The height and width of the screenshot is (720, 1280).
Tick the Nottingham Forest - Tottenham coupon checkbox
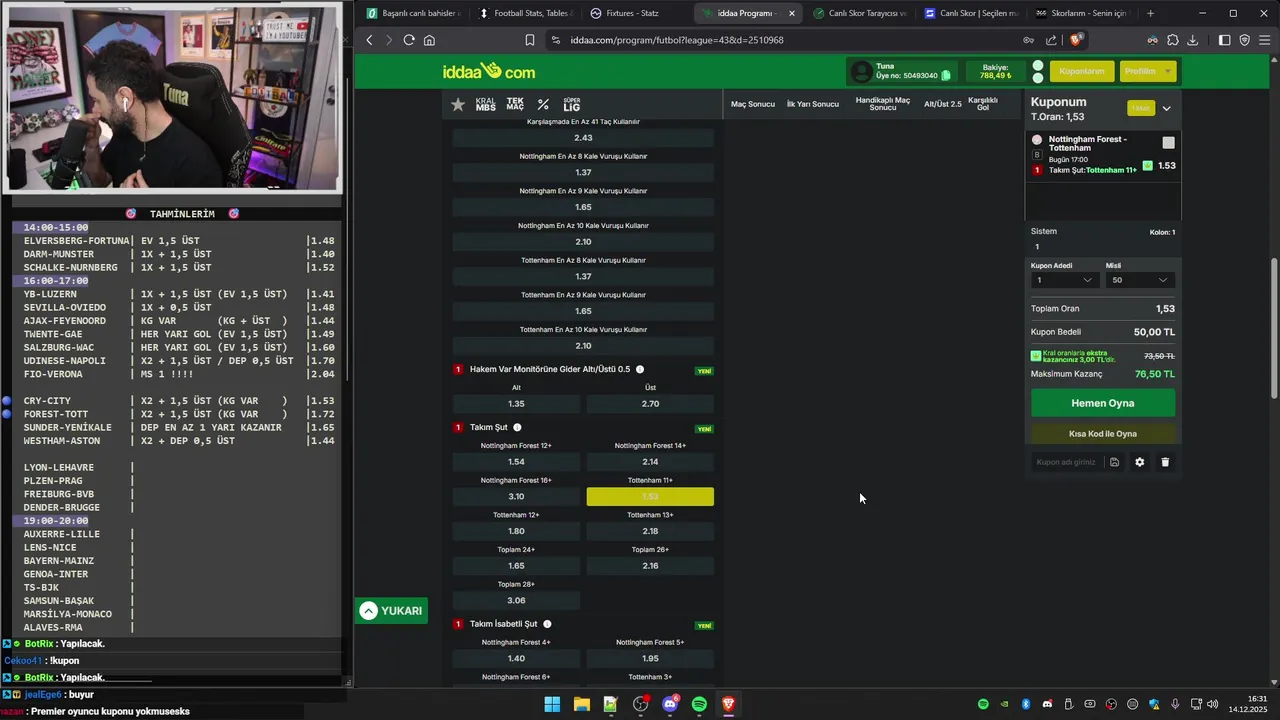[1168, 143]
